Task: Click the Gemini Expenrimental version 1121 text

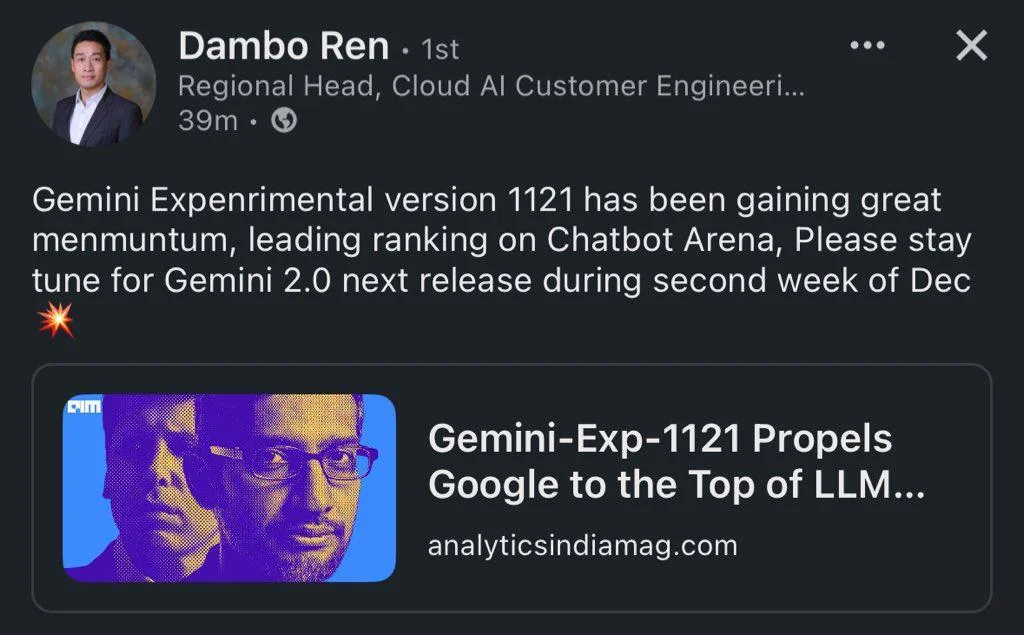Action: pyautogui.click(x=303, y=199)
